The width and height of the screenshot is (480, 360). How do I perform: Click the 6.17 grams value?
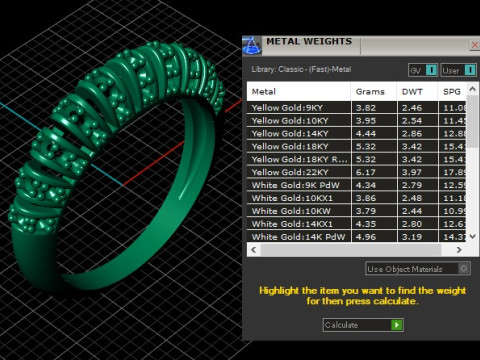click(366, 172)
